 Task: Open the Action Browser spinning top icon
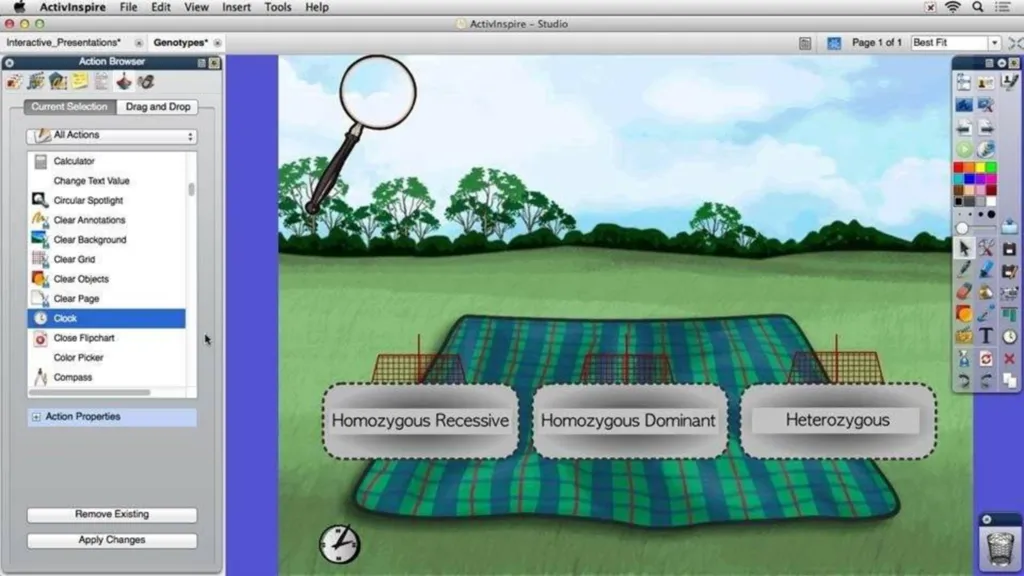point(123,81)
